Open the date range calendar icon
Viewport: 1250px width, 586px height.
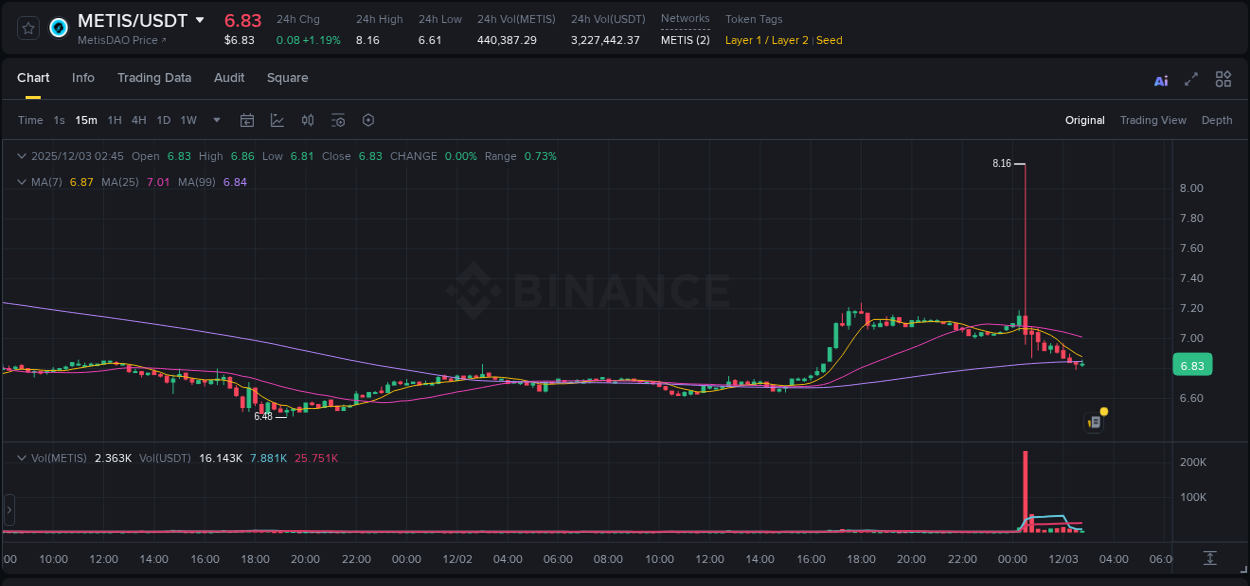pos(247,120)
